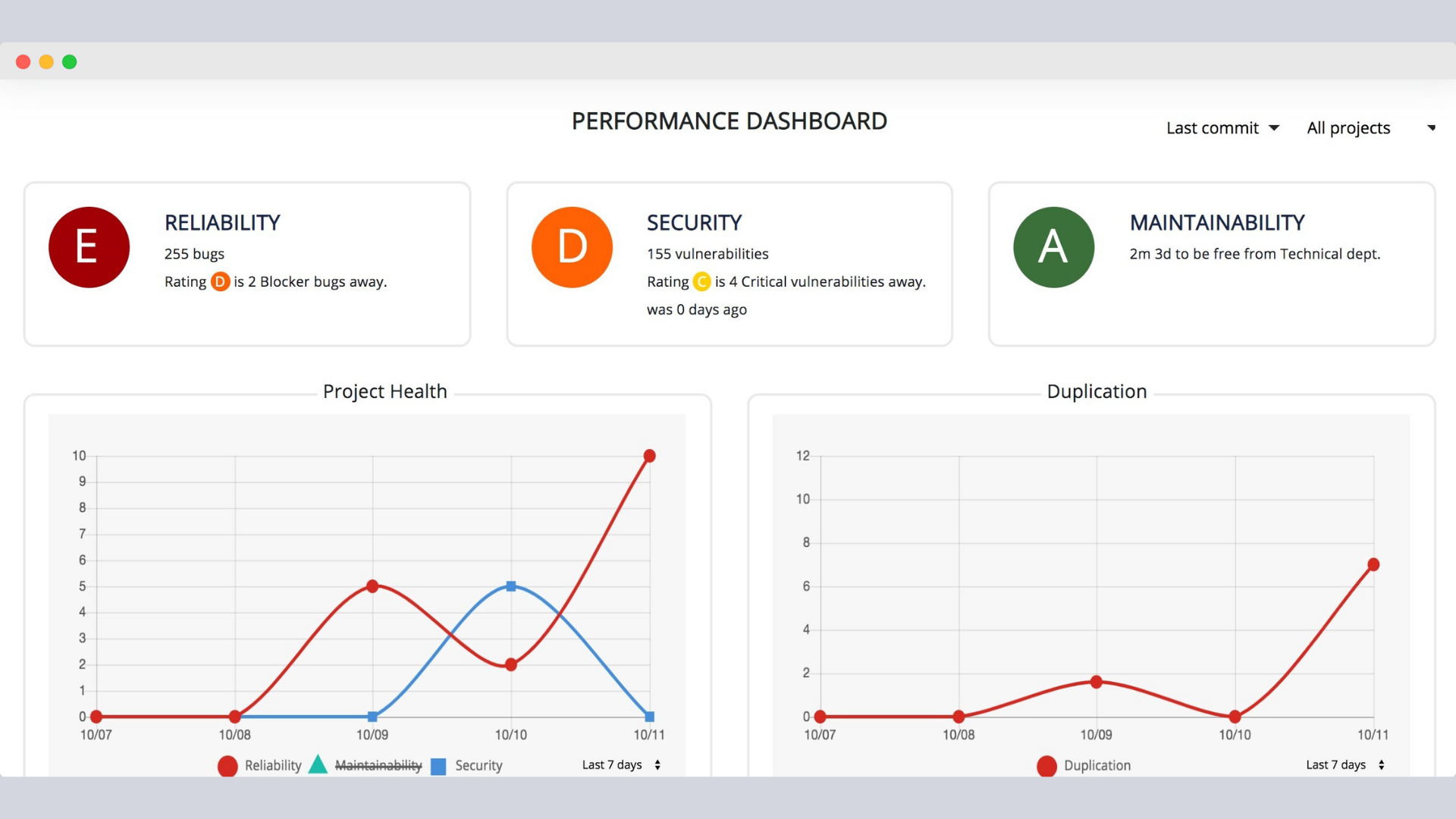The height and width of the screenshot is (819, 1456).
Task: Click the red Duplication legend circle
Action: [1046, 766]
